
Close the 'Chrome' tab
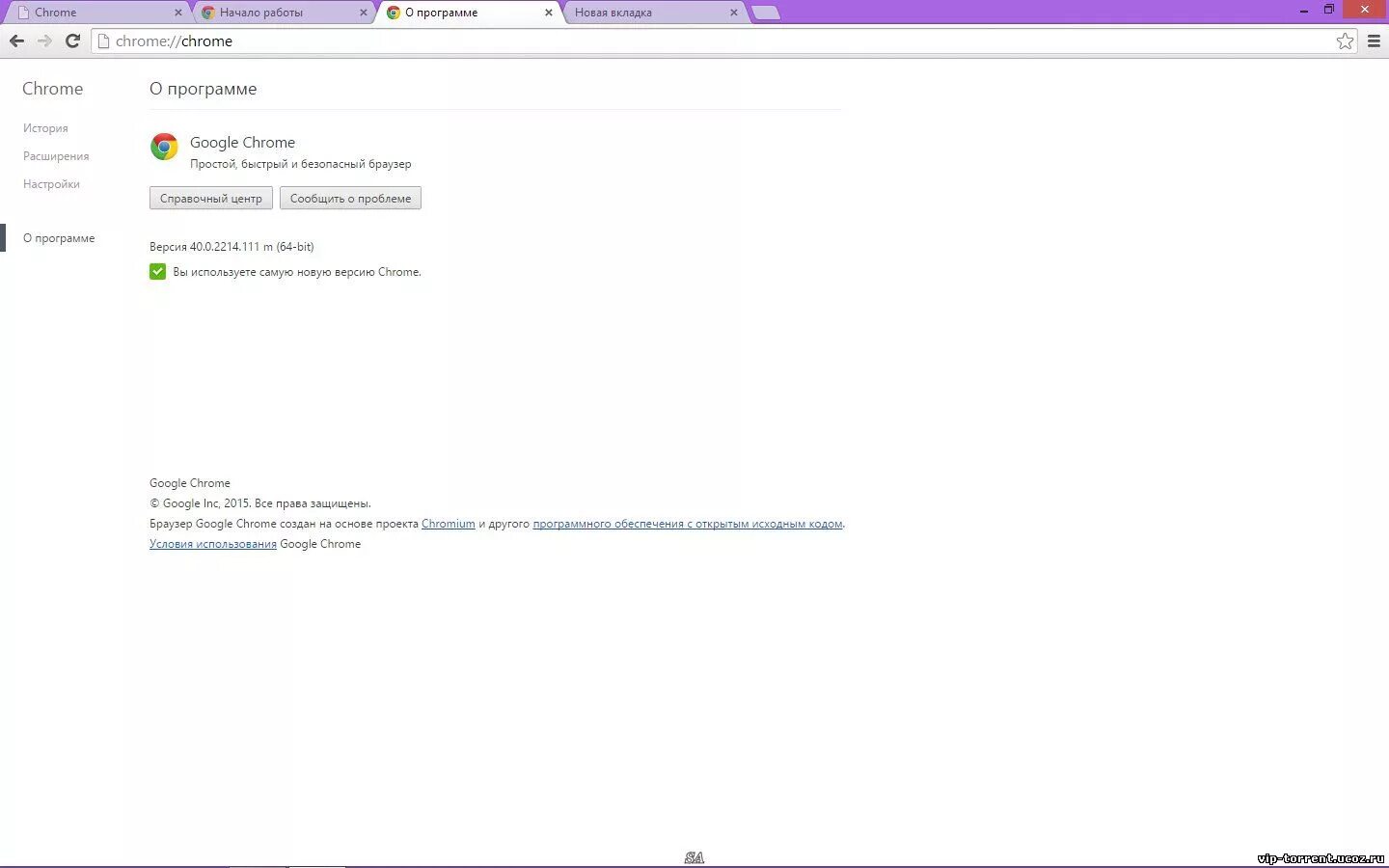click(177, 13)
